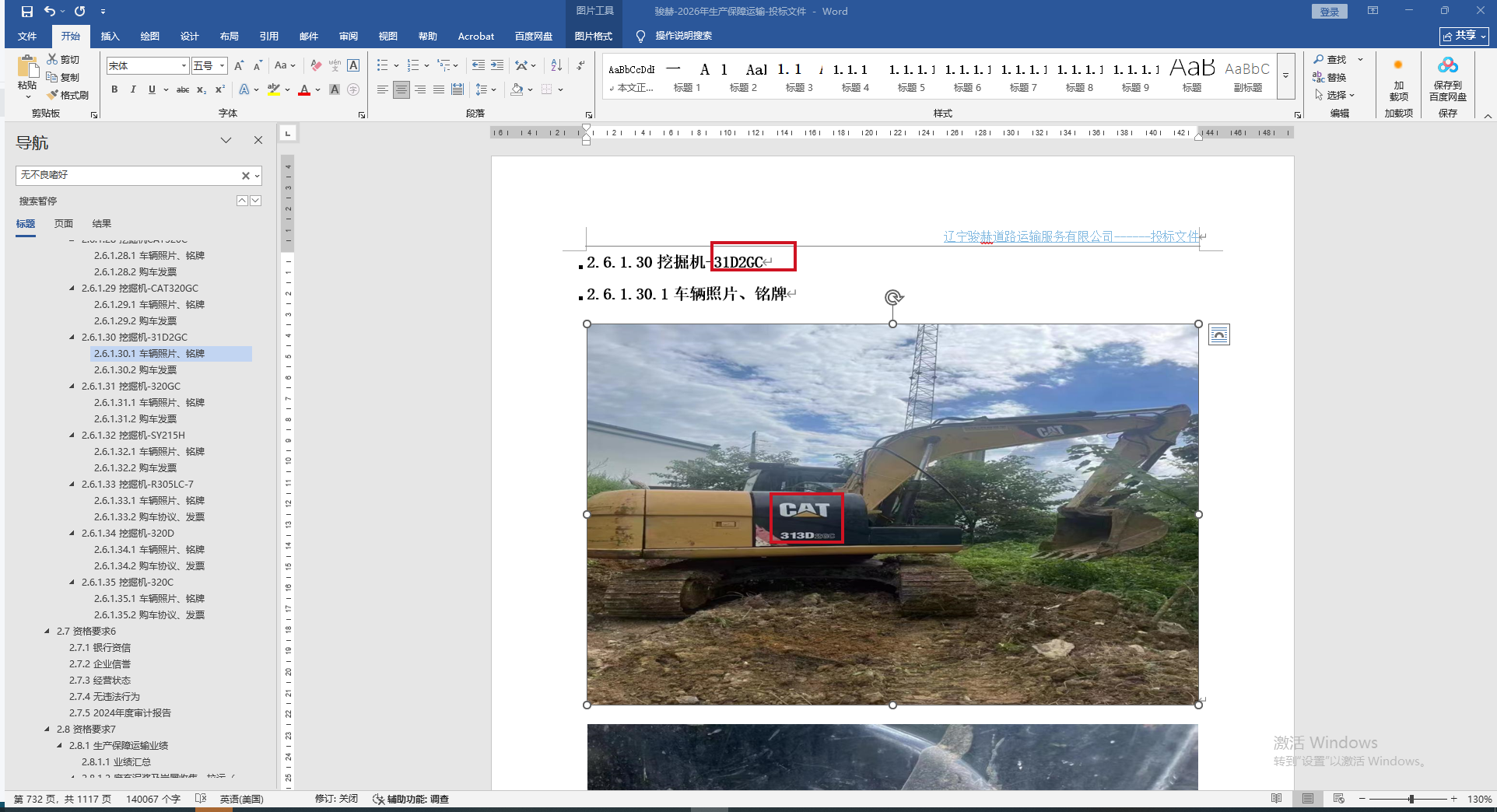Collapse the 2.7 资格要求6 heading
Screen dimensions: 1497x812
(47, 632)
